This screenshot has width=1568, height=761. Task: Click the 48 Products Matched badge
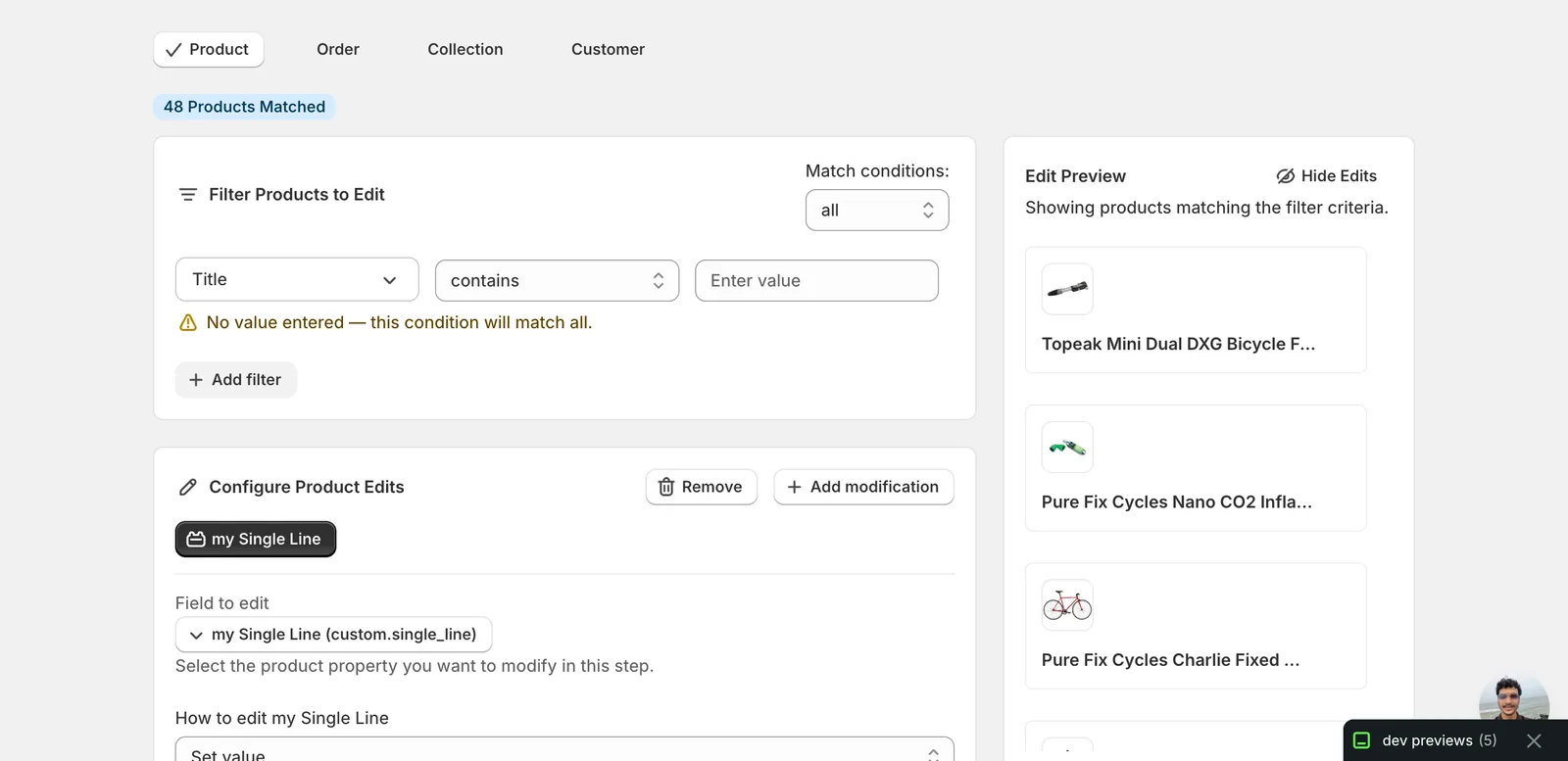244,107
